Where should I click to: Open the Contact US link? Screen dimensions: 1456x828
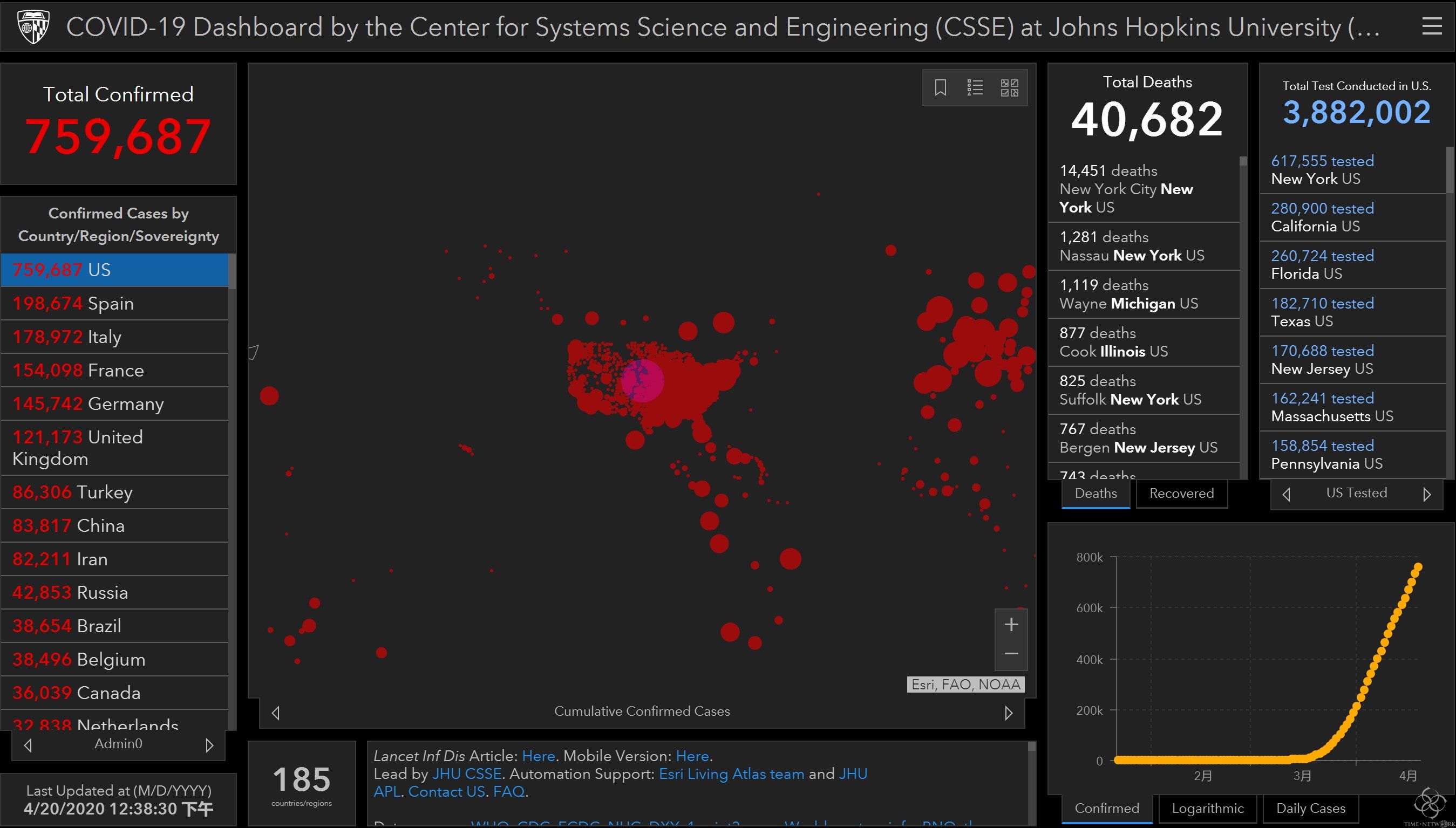446,792
